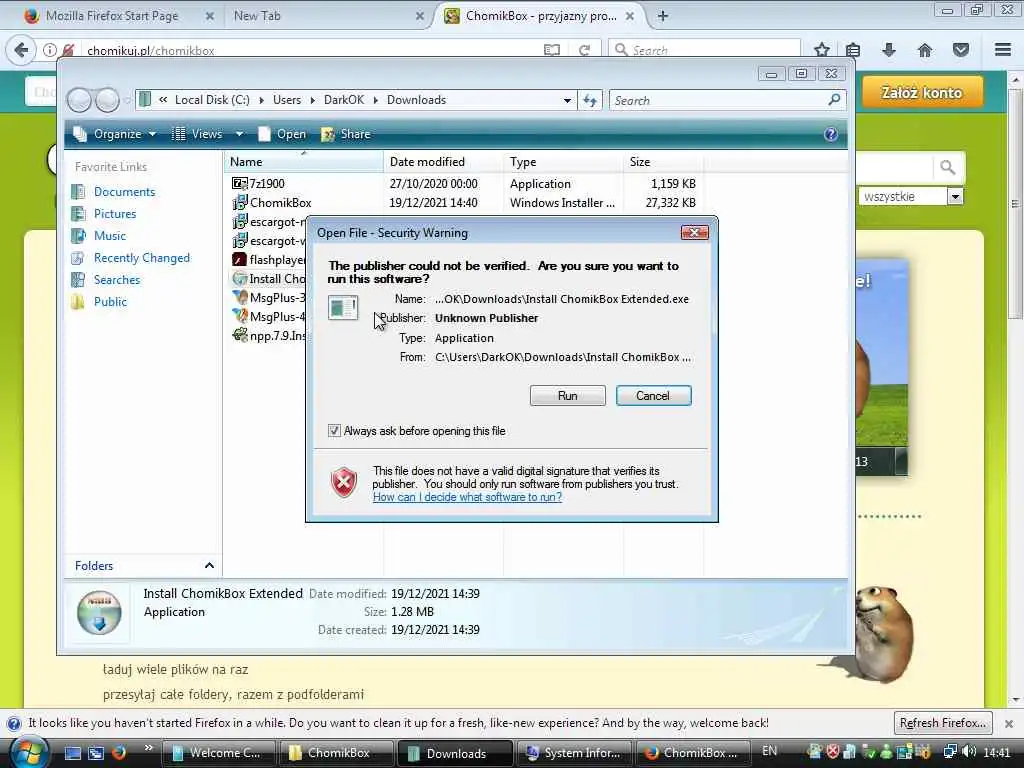Viewport: 1024px width, 768px height.
Task: Click Views button in Explorer toolbar
Action: click(198, 134)
